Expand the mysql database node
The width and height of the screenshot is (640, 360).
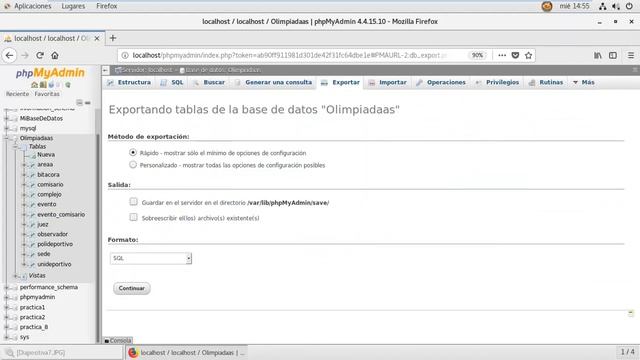(6, 128)
